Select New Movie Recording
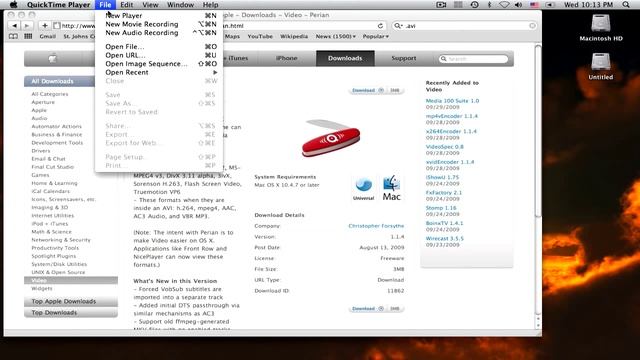Screen dimensions: 640x360 click(159, 24)
